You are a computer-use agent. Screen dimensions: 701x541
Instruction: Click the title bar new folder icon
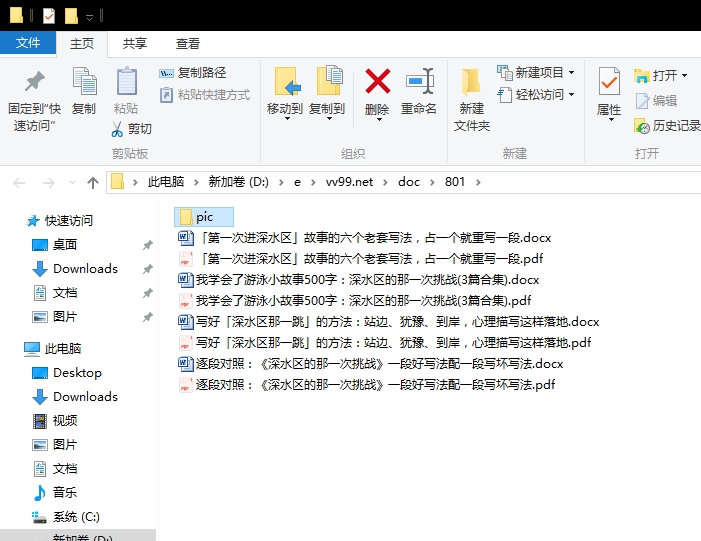pyautogui.click(x=71, y=16)
